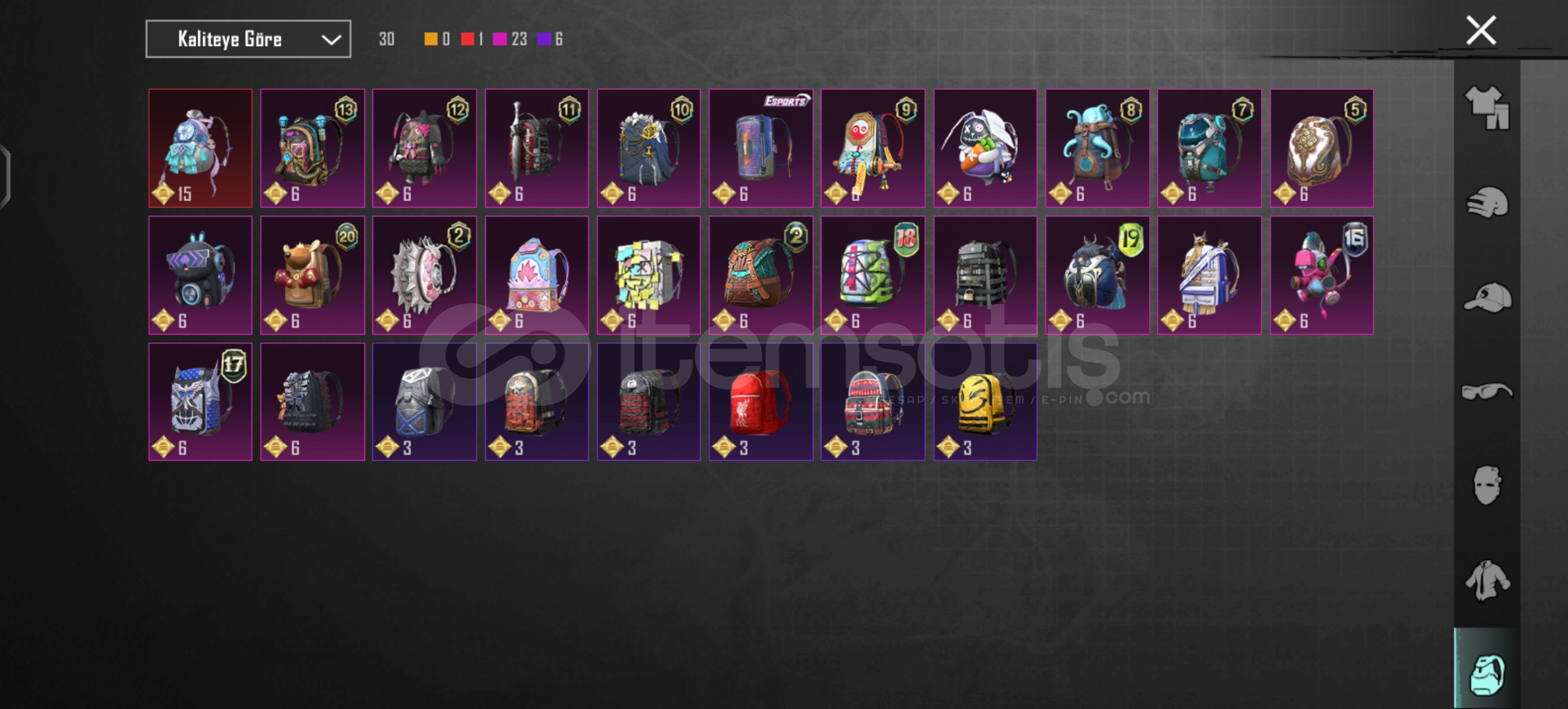
Task: Filter by orange quality swatch
Action: click(431, 39)
